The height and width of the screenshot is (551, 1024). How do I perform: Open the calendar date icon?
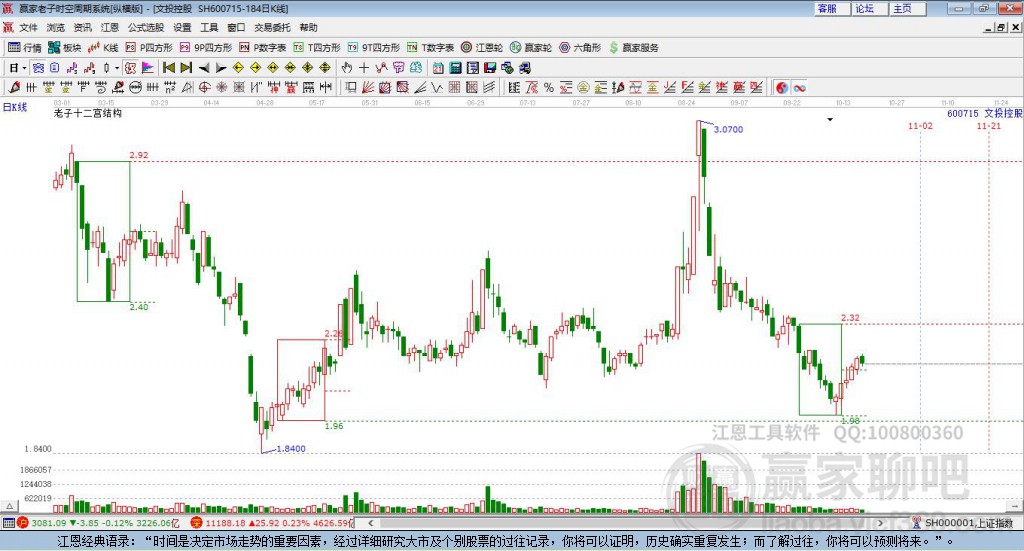click(438, 68)
